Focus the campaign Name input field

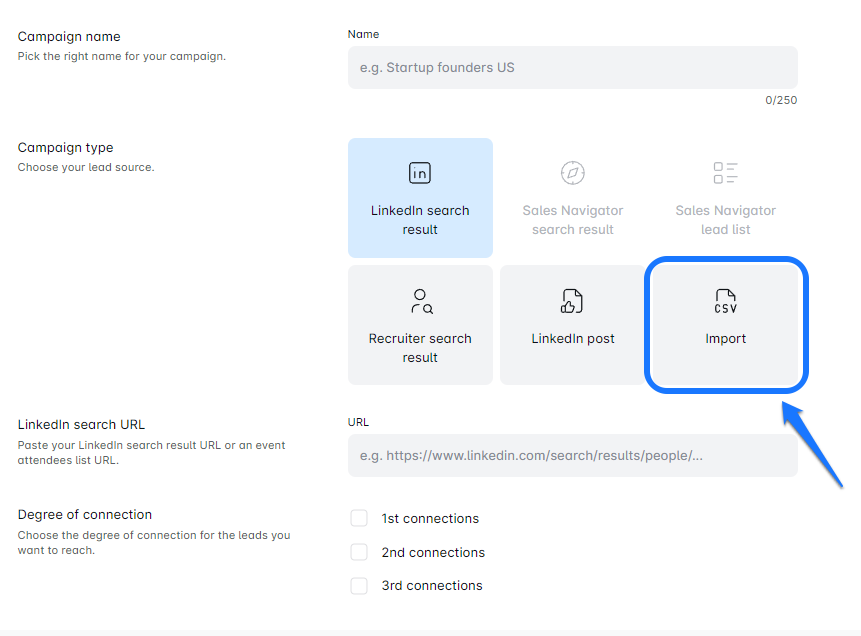(572, 68)
